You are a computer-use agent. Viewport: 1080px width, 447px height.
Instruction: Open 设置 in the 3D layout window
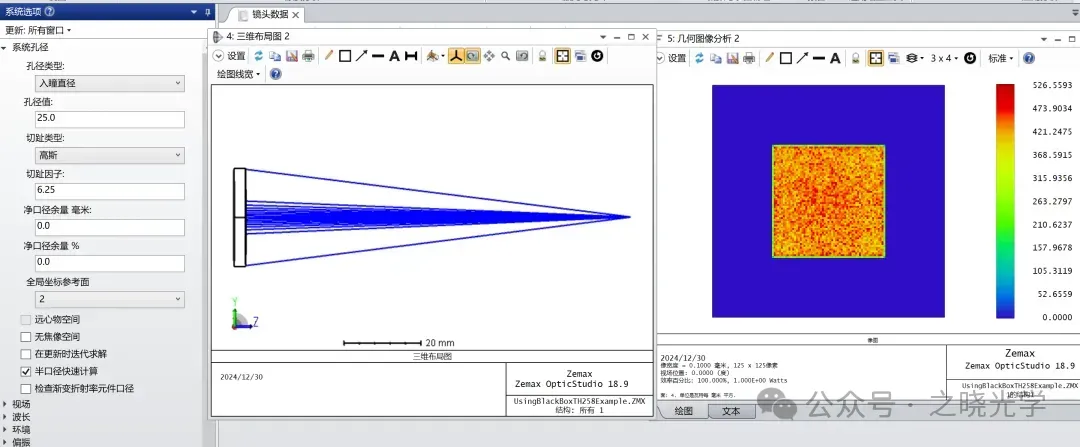pos(230,56)
